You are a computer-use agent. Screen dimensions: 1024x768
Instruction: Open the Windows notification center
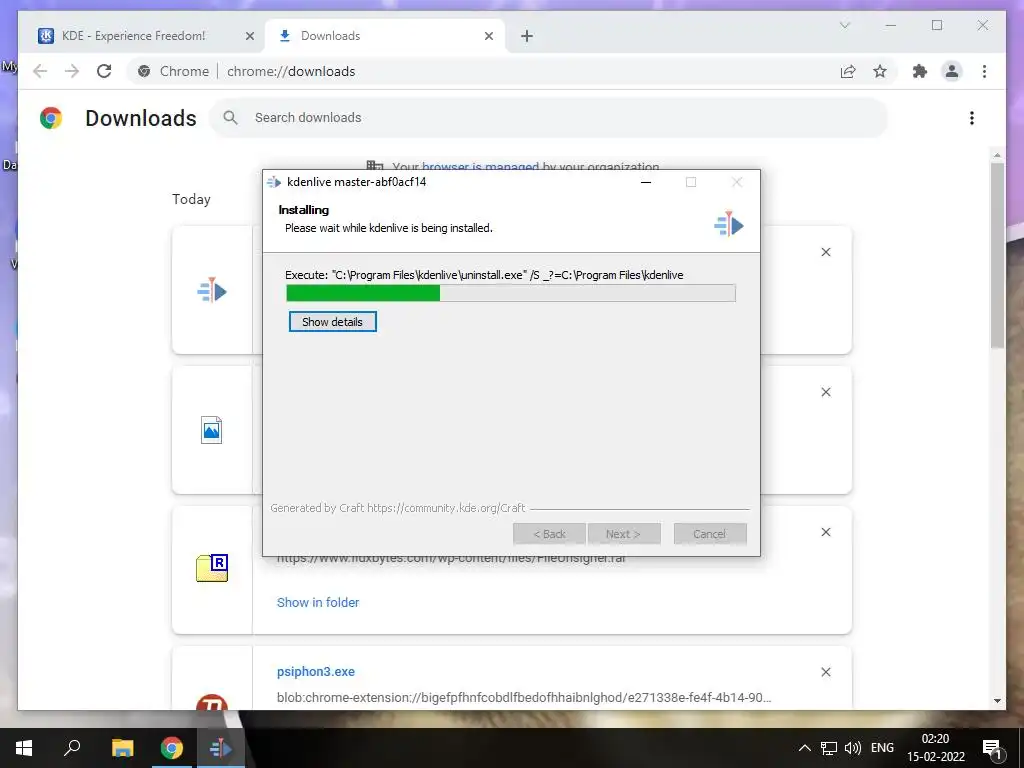tap(992, 748)
